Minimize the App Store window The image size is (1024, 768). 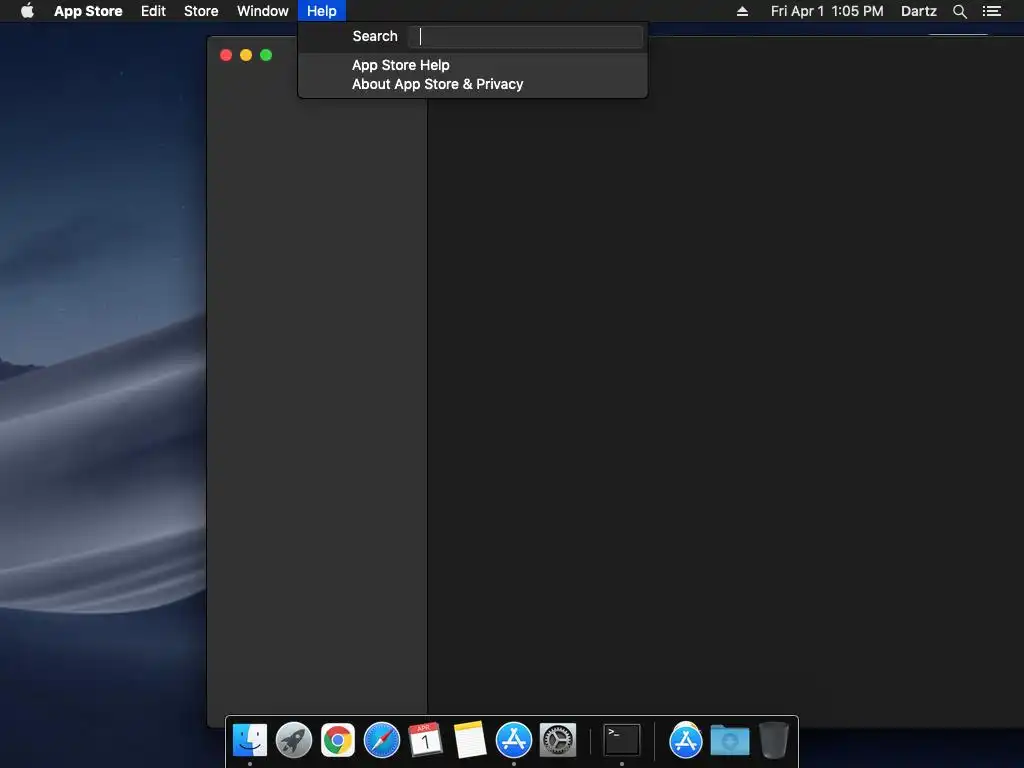(246, 56)
